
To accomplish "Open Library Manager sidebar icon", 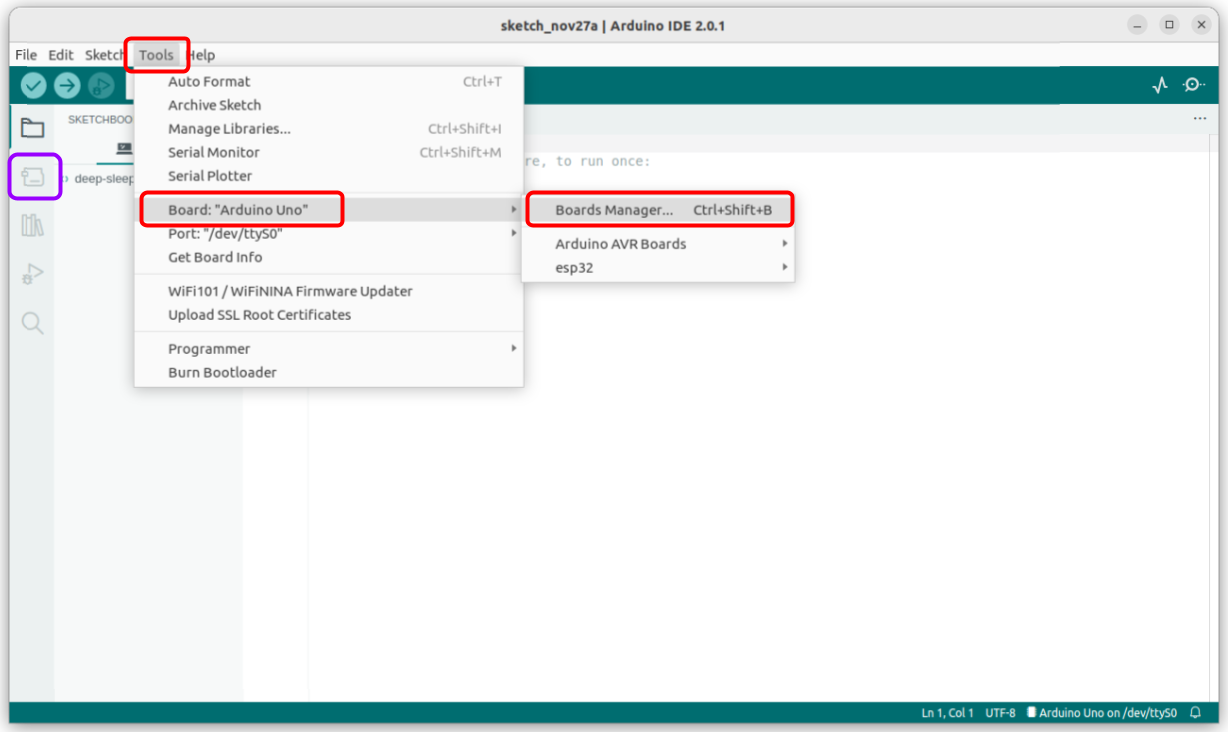I will (33, 225).
